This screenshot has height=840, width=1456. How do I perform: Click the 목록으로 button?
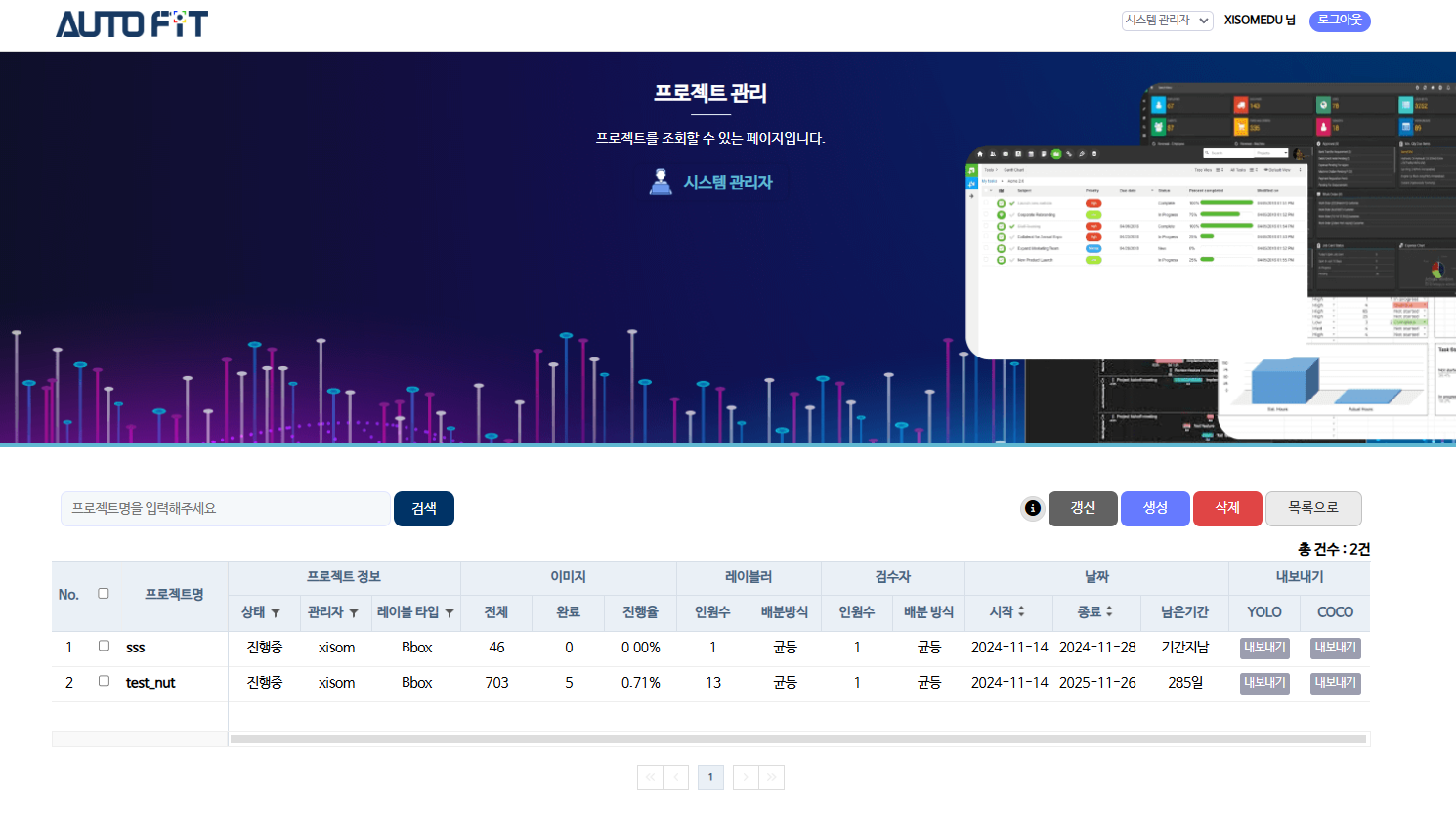pyautogui.click(x=1312, y=509)
